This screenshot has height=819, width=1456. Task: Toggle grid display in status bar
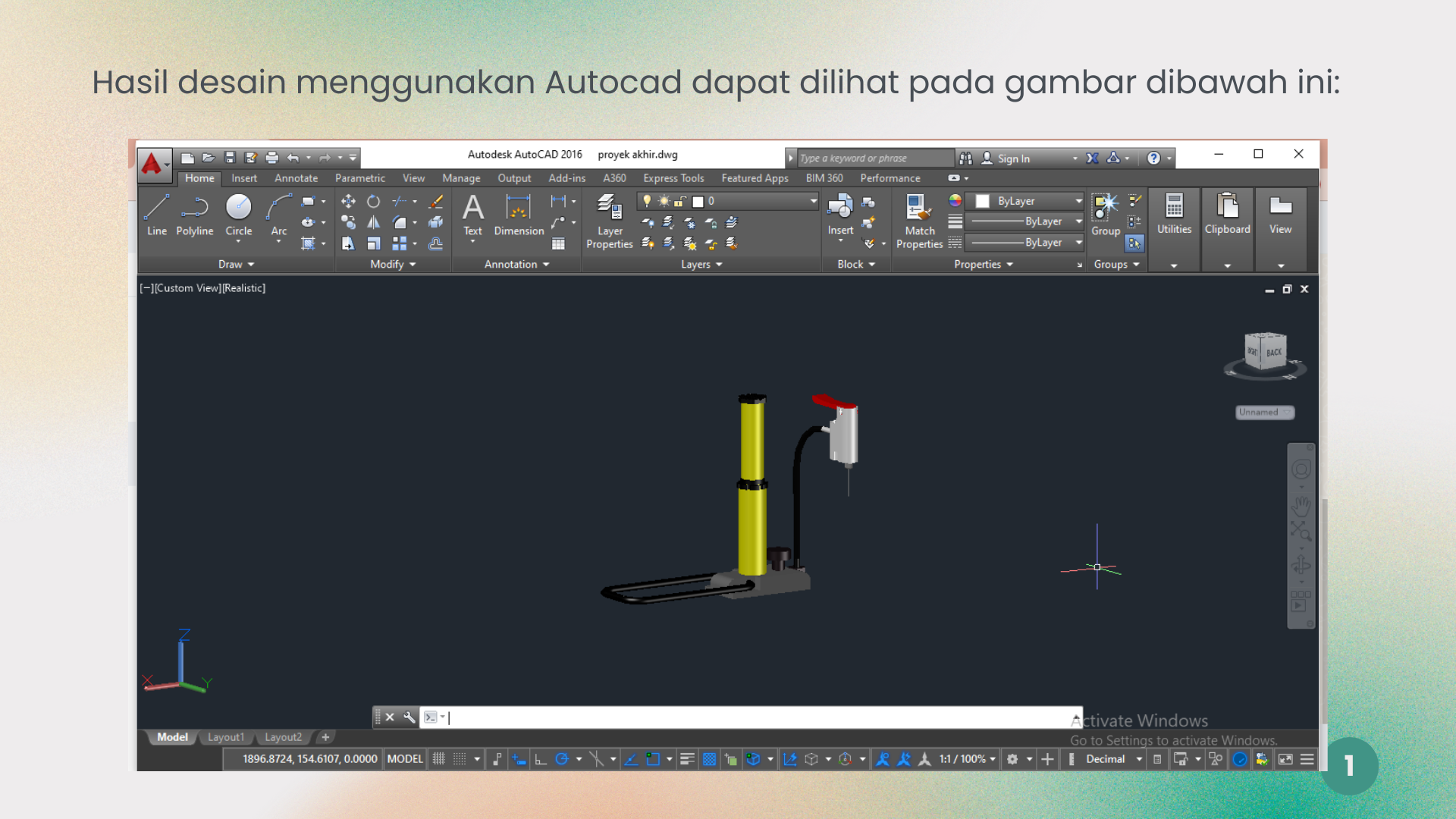click(438, 759)
